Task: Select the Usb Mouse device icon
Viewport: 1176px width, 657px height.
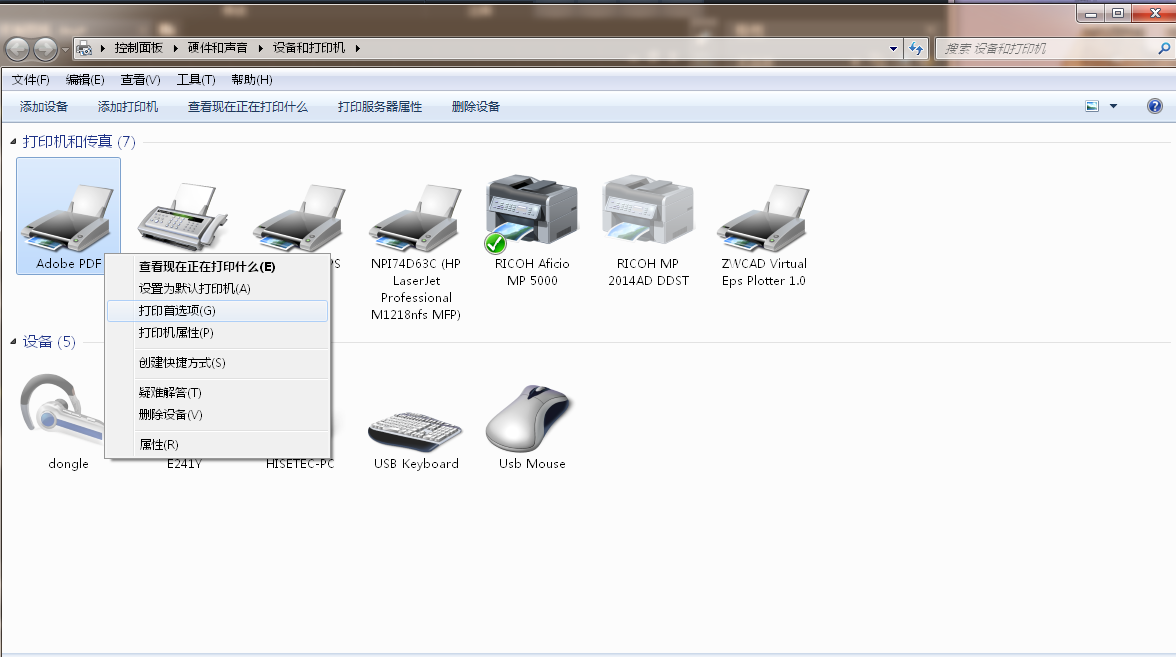Action: [531, 420]
